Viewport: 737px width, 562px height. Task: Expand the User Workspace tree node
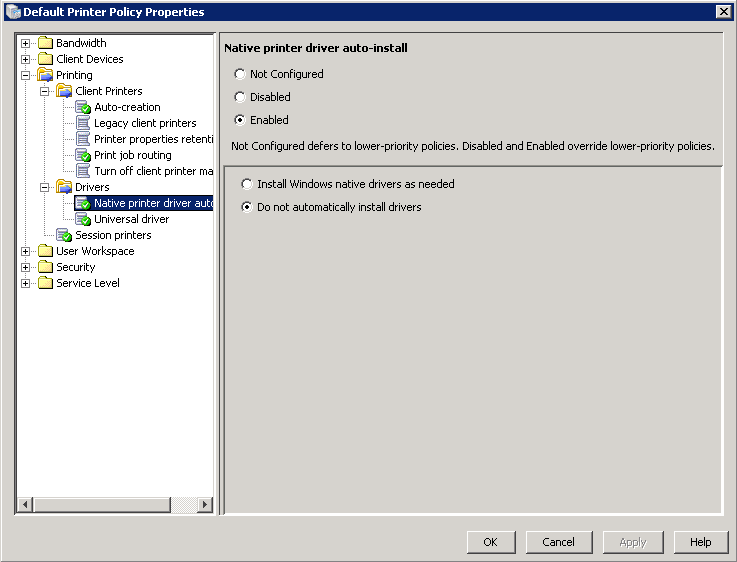25,251
